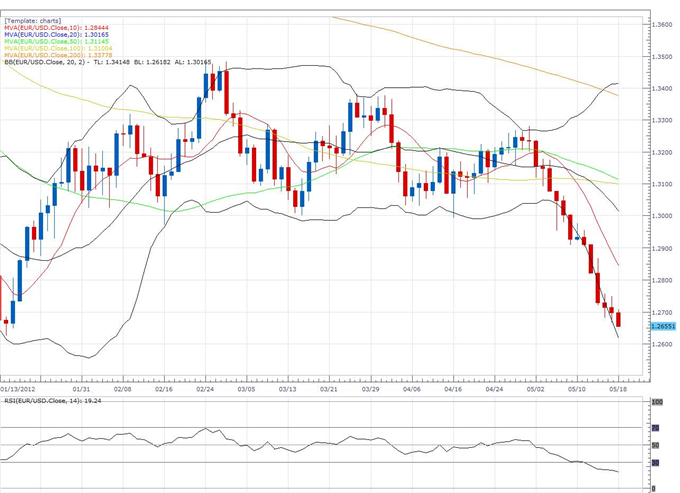Click the 04/16 date axis label
The height and width of the screenshot is (493, 680).
[x=452, y=390]
